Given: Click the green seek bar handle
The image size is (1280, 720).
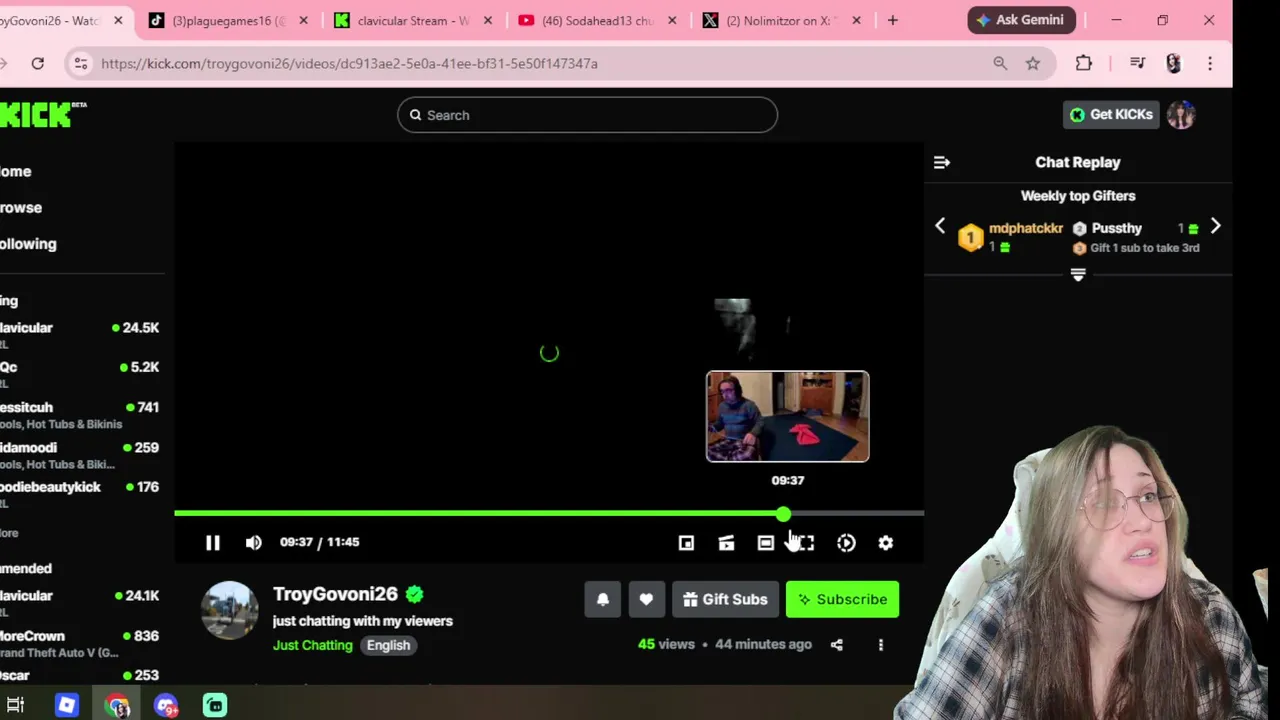Looking at the screenshot, I should [783, 513].
